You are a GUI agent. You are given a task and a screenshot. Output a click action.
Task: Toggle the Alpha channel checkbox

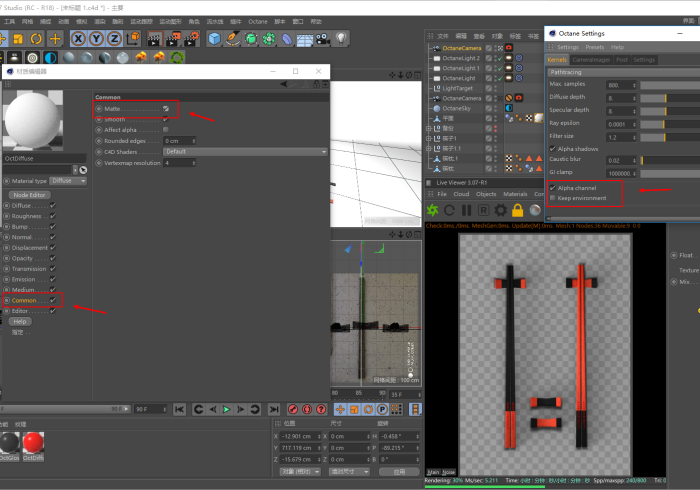[x=552, y=188]
